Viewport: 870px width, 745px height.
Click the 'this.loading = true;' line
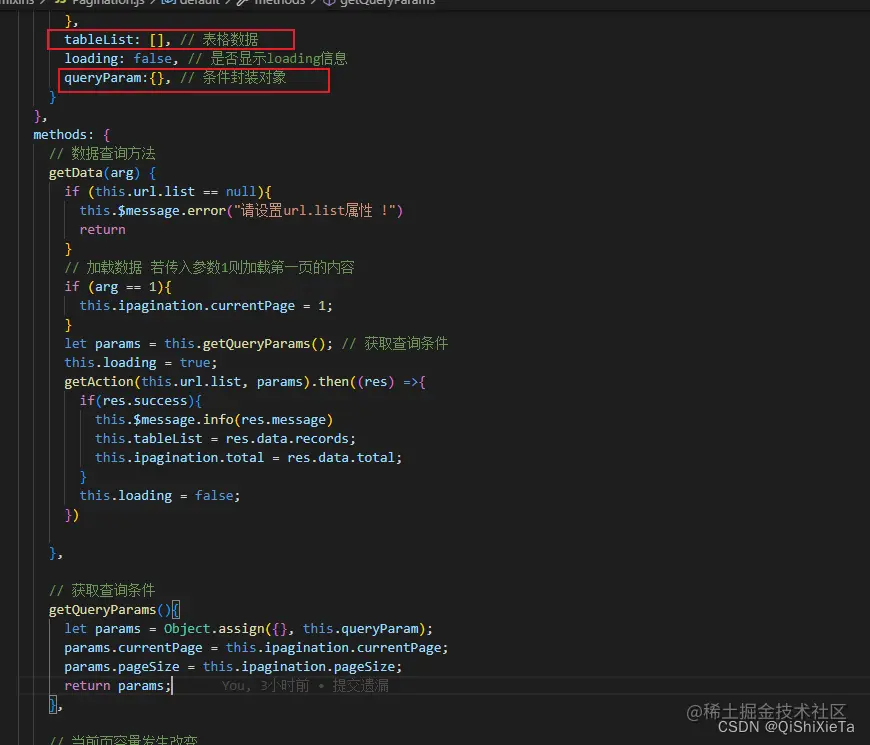pyautogui.click(x=140, y=363)
